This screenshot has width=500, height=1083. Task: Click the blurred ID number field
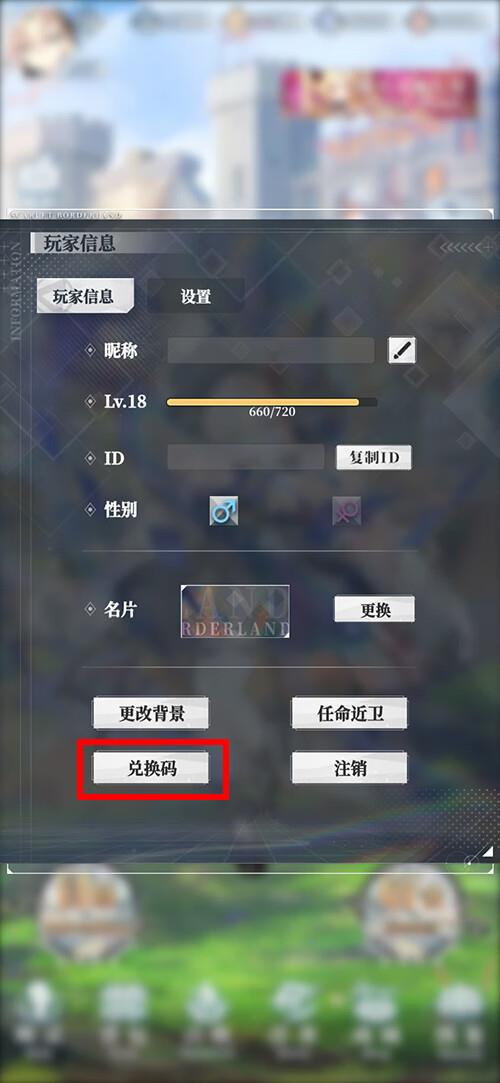[x=246, y=457]
